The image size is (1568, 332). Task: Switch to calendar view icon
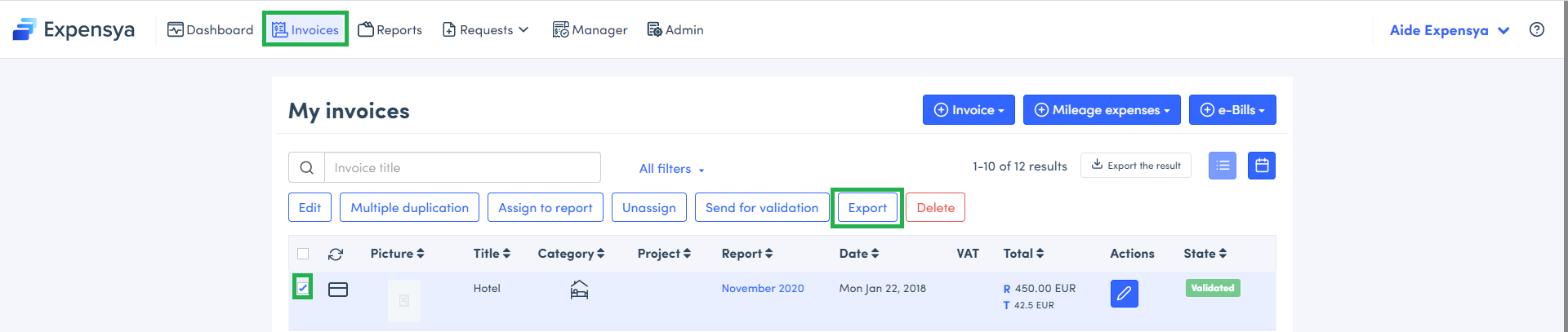point(1261,166)
